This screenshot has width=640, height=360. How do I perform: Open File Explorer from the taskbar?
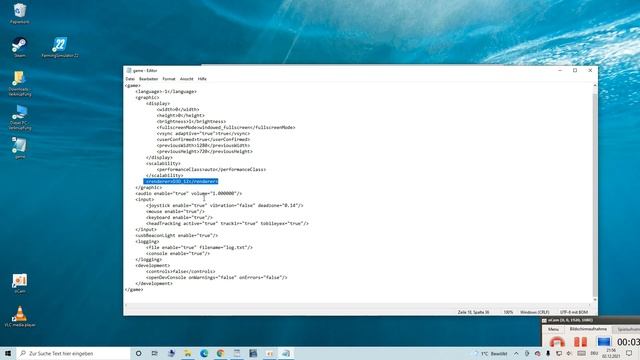pos(187,353)
